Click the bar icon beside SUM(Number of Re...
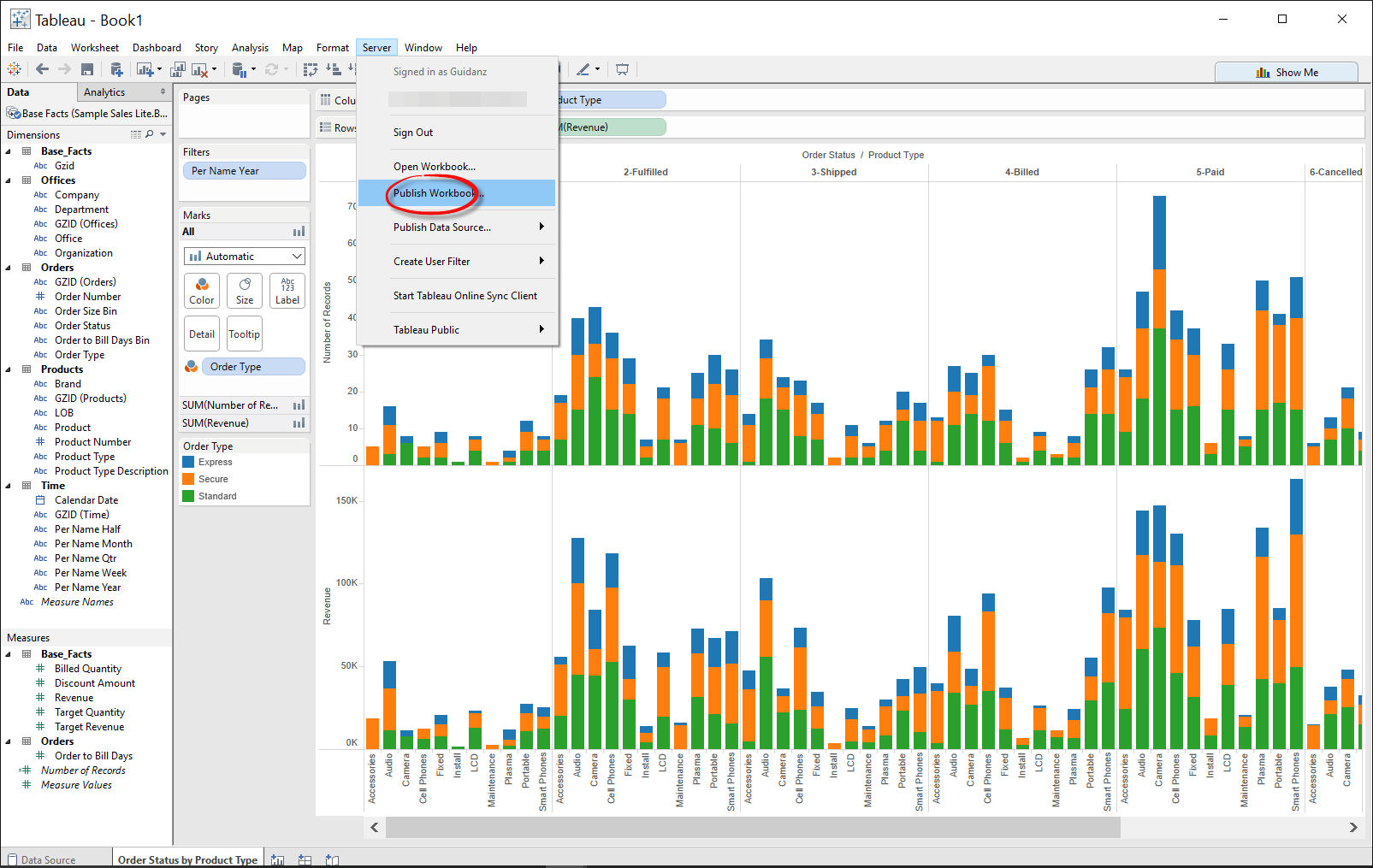Screen dimensions: 1373x868 click(299, 405)
